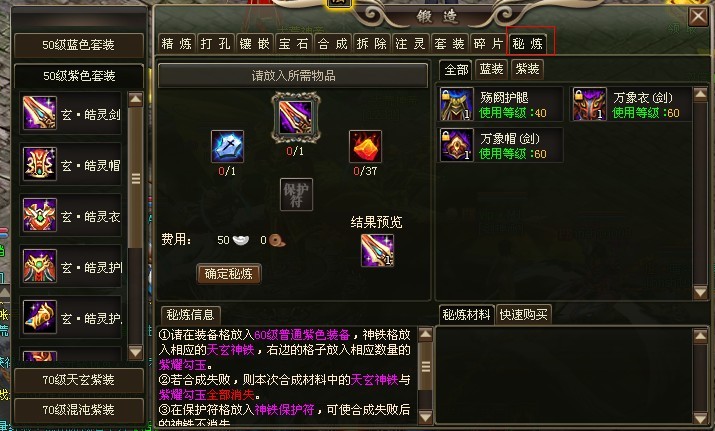Click the 保护符 protection charm slot
The image size is (715, 431).
coord(296,194)
